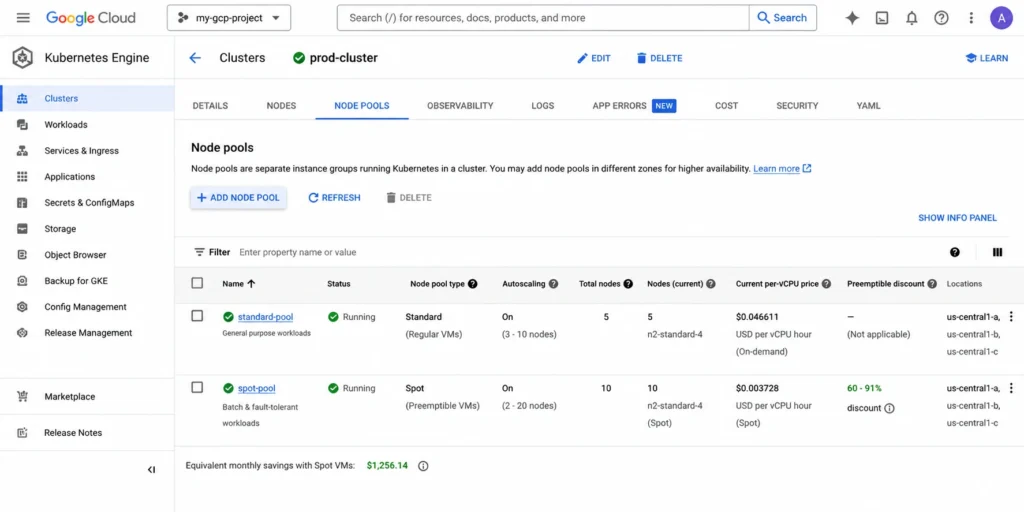Click the grayed DELETE button under Node pools
Viewport: 1024px width, 512px height.
(x=409, y=198)
